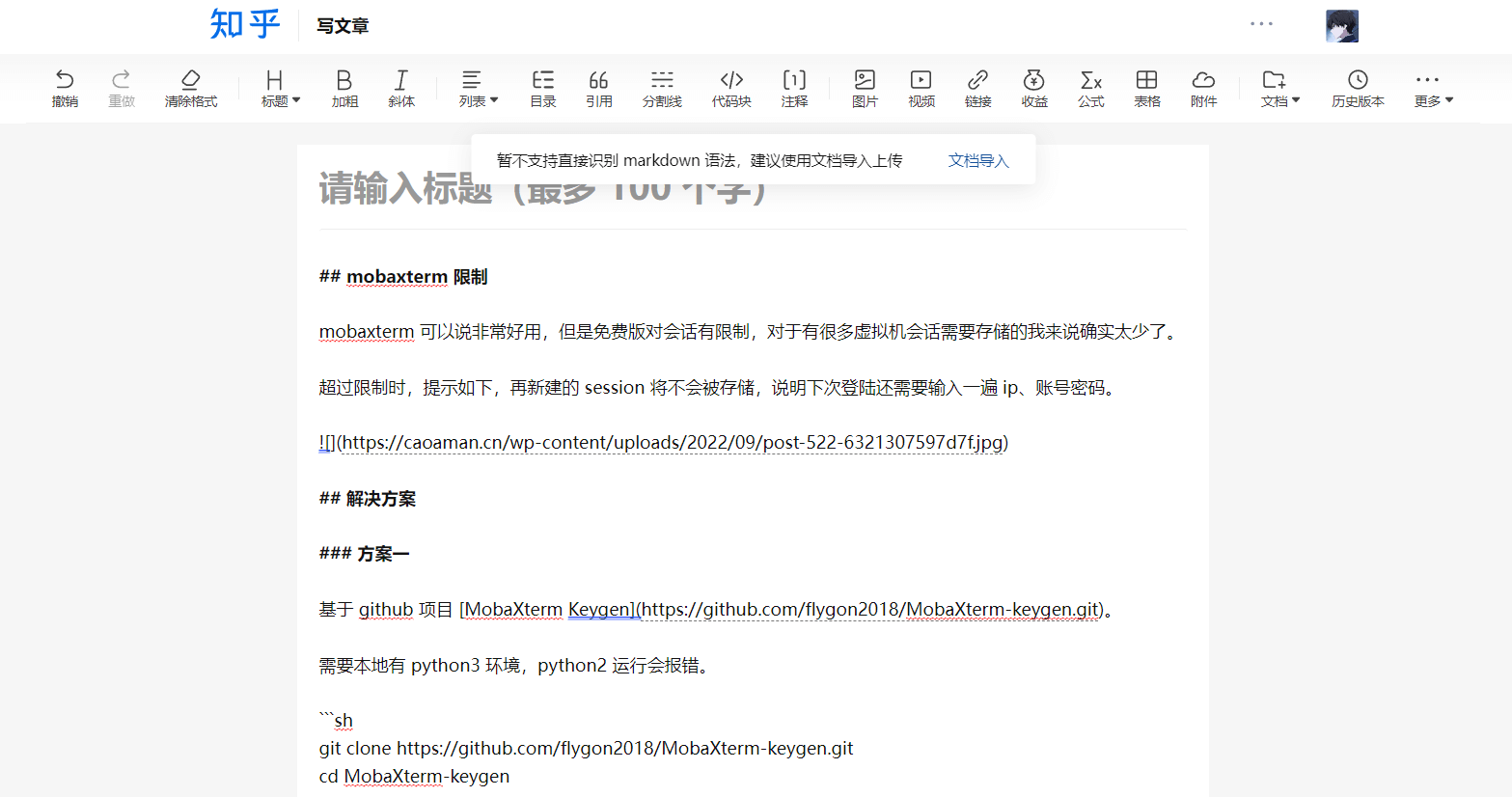Insert a hyperlink using the 链接 icon
Screen dimensions: 1512x797
pos(977,88)
